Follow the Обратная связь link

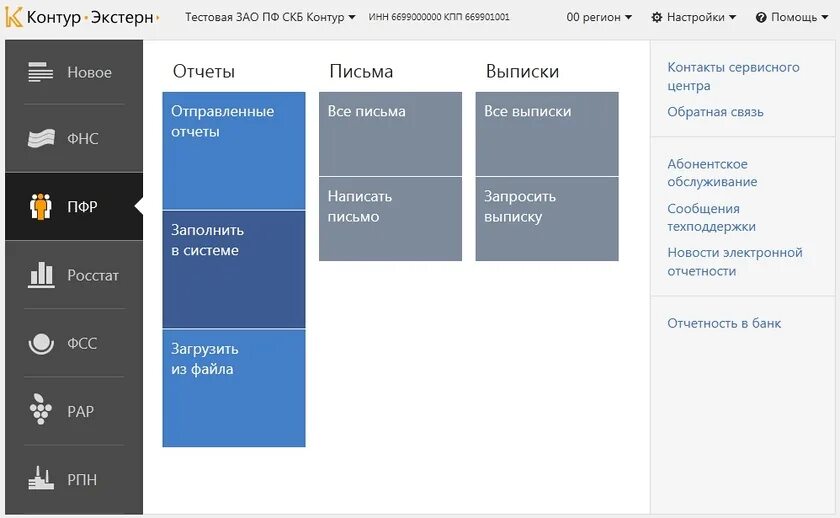click(715, 112)
